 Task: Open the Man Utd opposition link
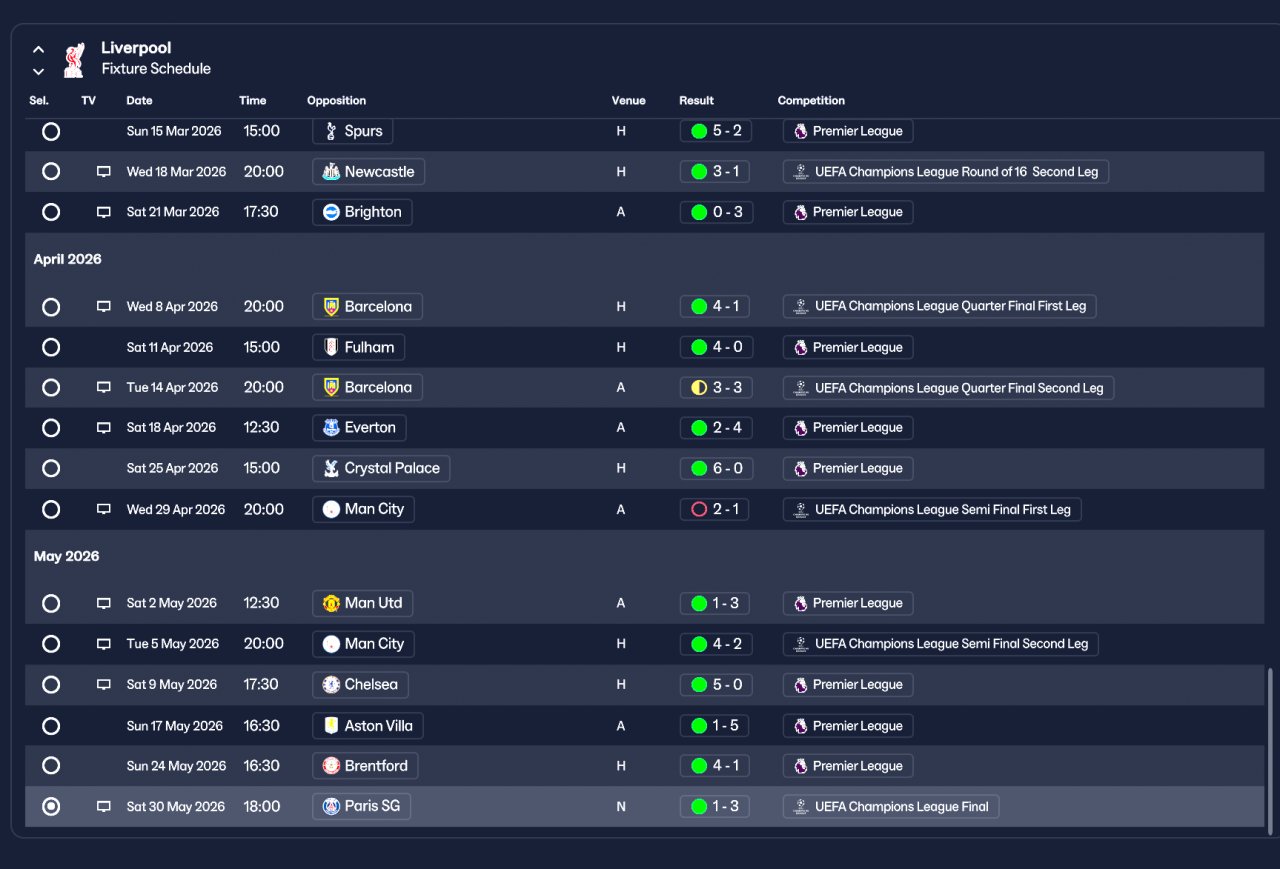coord(363,603)
